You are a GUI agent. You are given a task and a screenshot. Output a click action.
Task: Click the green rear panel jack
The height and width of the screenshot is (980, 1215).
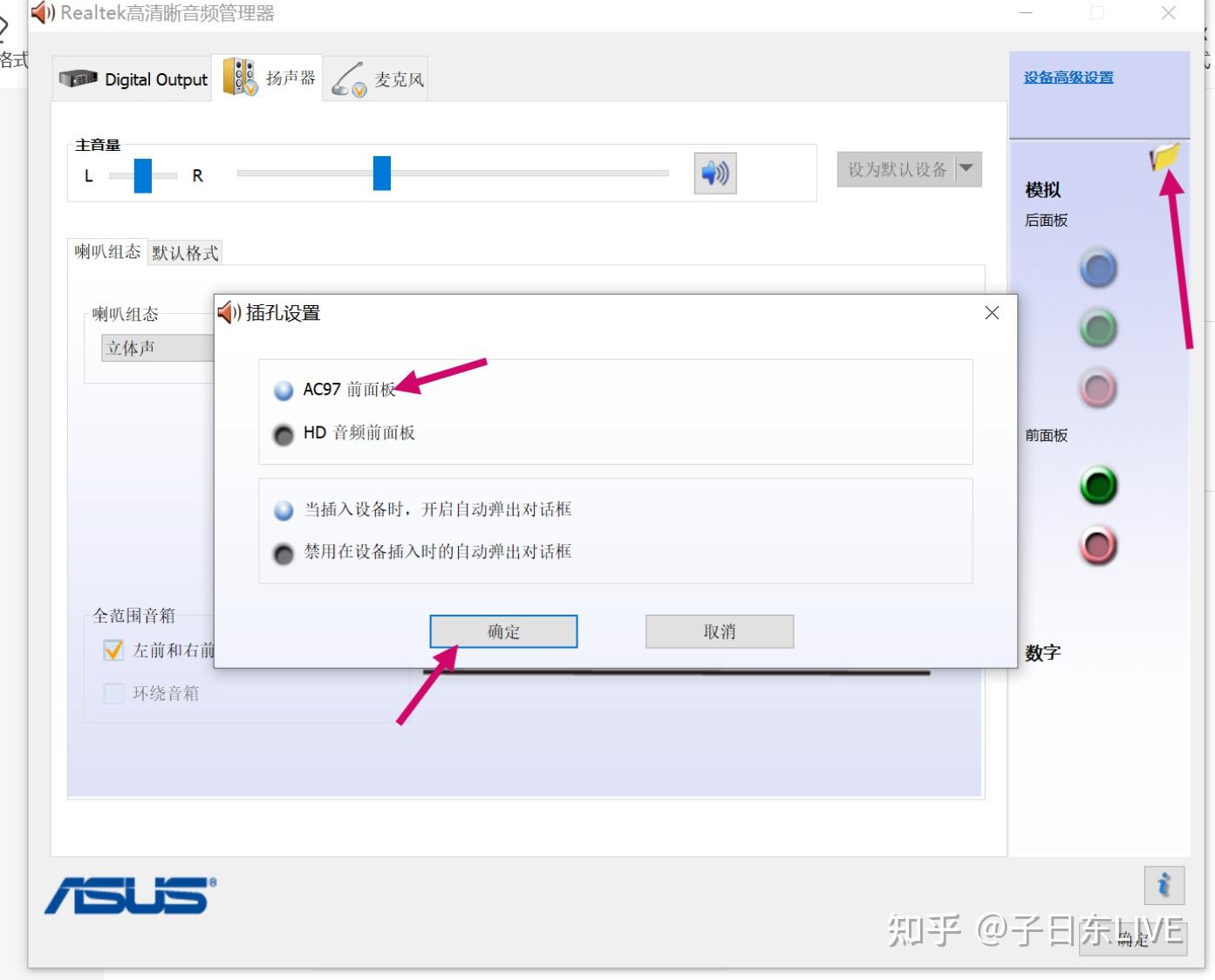(x=1098, y=329)
